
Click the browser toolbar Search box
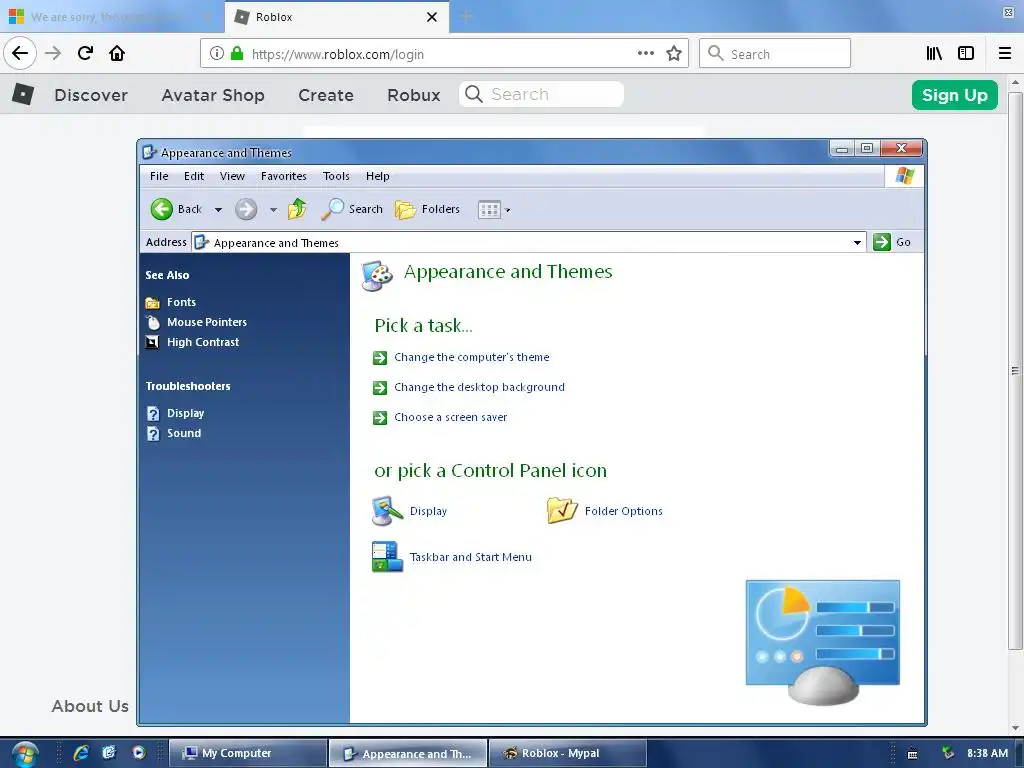775,54
